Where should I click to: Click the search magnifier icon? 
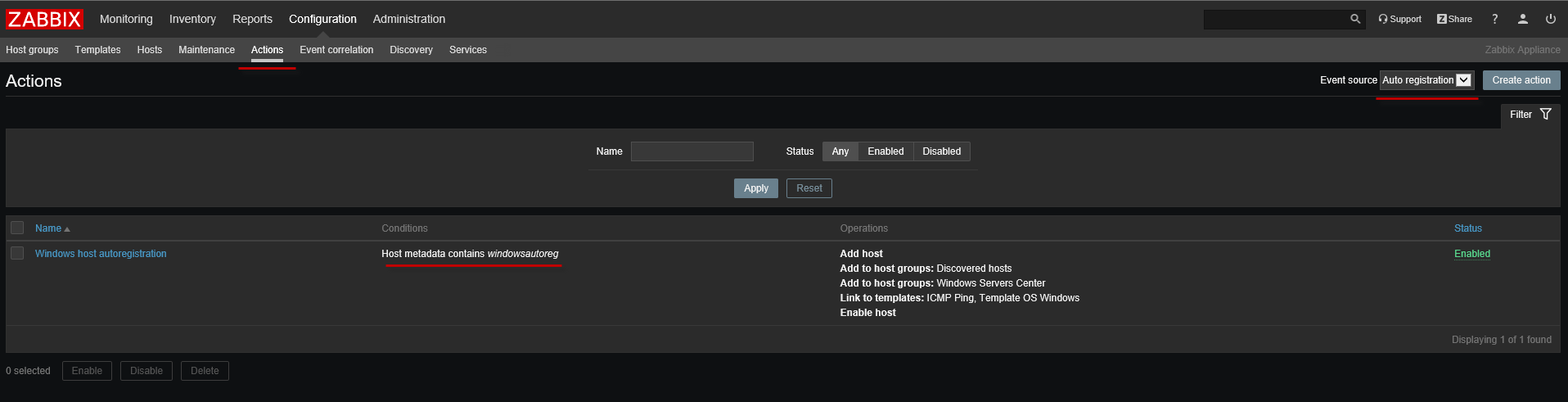tap(1355, 19)
